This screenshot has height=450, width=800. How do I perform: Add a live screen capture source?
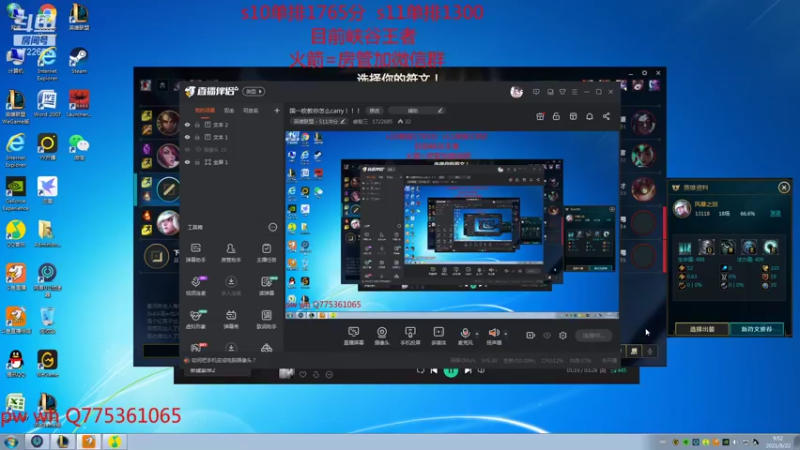(354, 336)
